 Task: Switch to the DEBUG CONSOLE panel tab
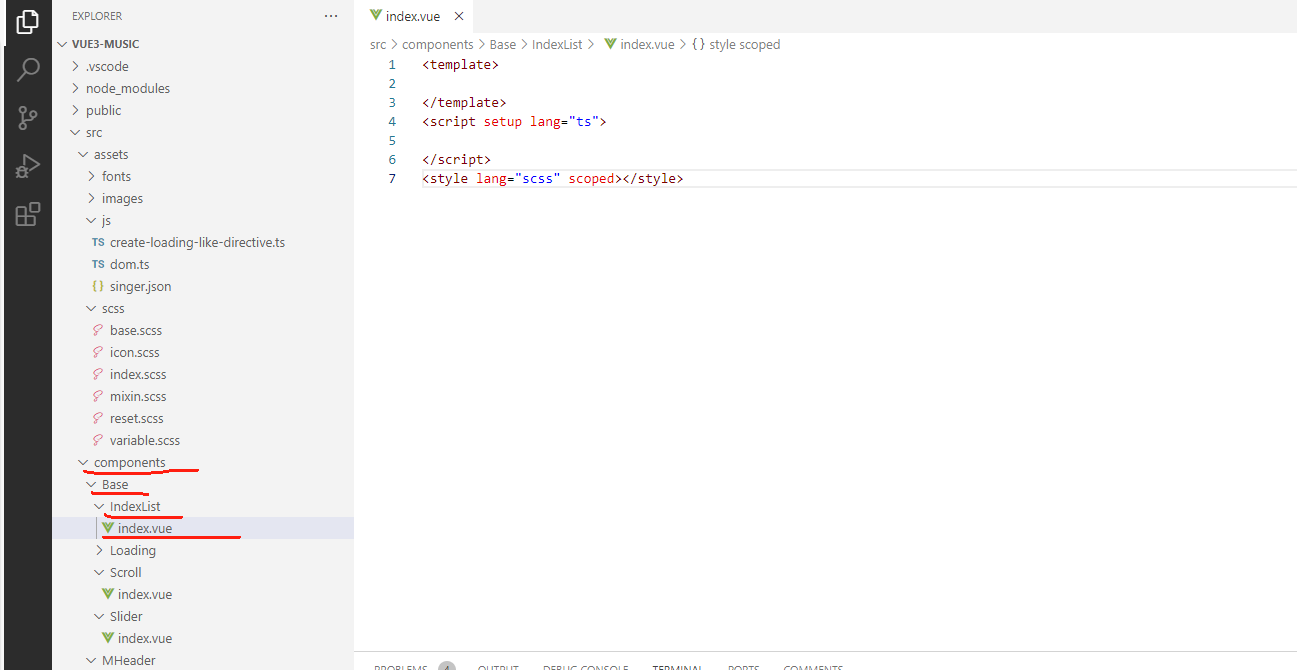tap(585, 667)
